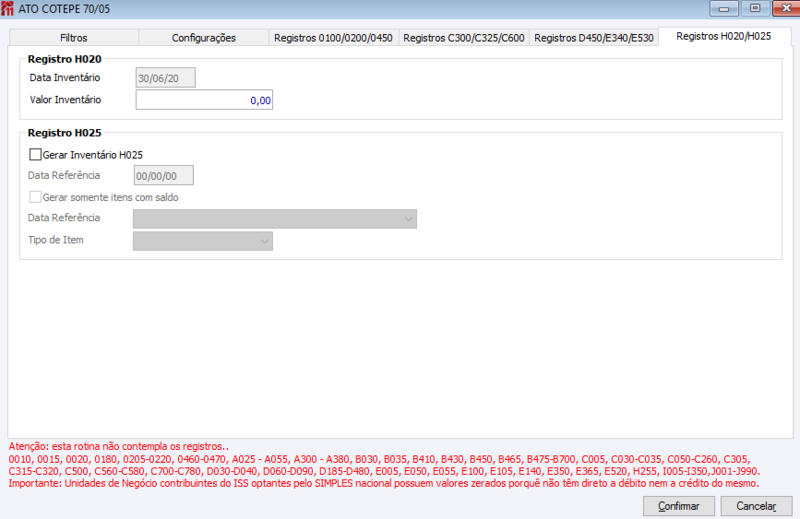Click the 'Data Inventário' label
Viewport: 800px width, 519px height.
pyautogui.click(x=65, y=78)
